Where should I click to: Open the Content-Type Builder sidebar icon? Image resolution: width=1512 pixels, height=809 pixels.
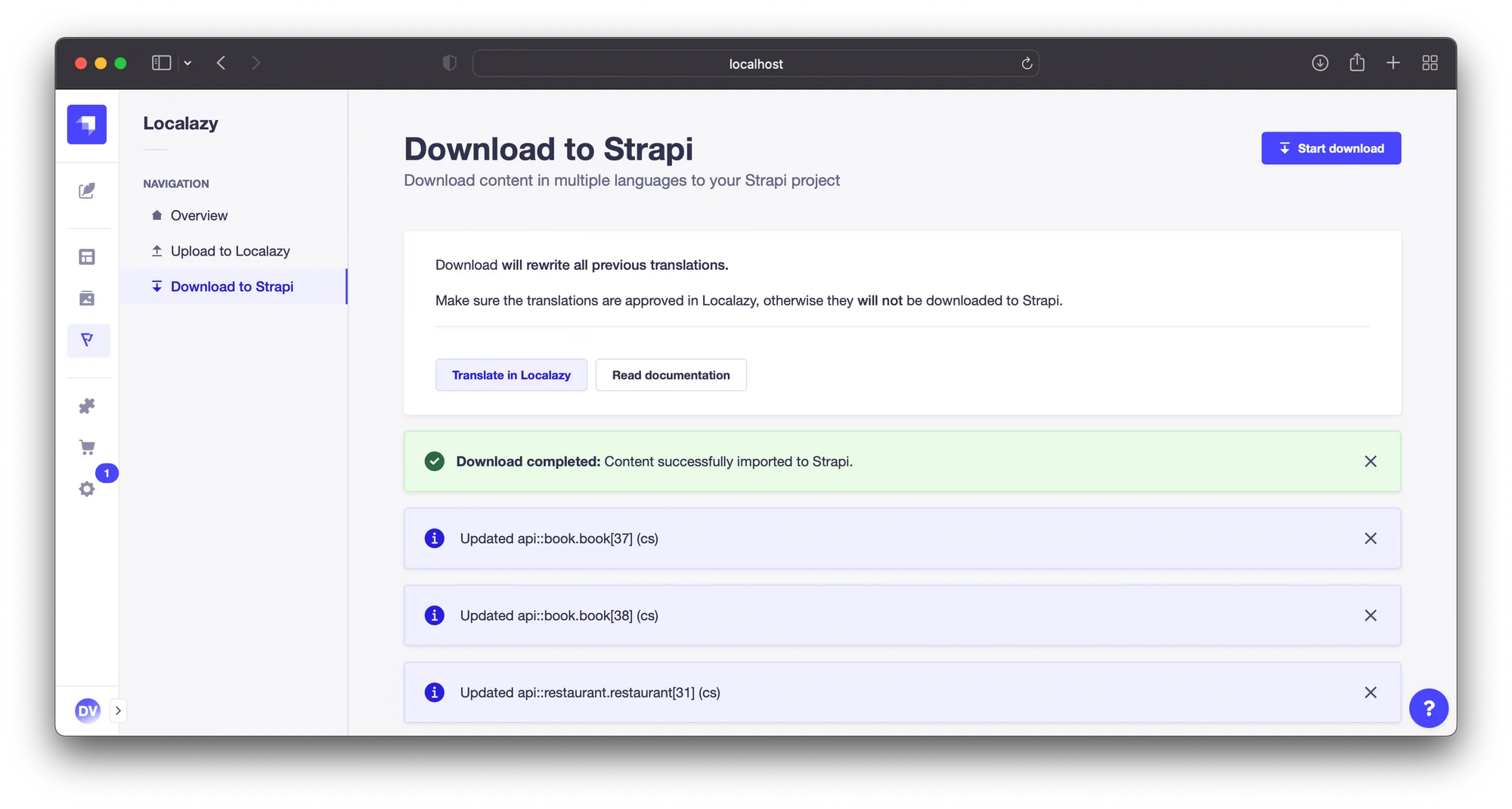[x=87, y=257]
